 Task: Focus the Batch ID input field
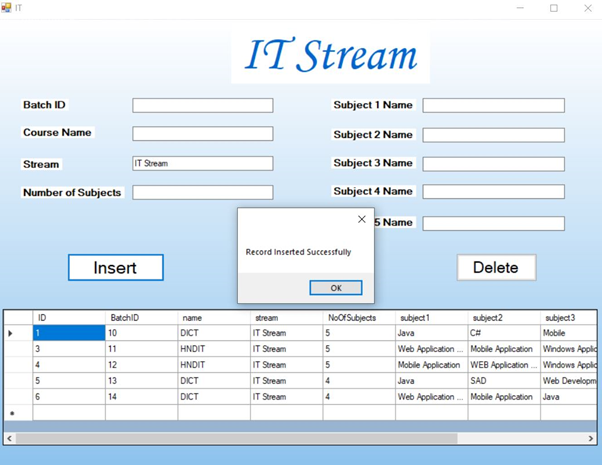coord(203,105)
